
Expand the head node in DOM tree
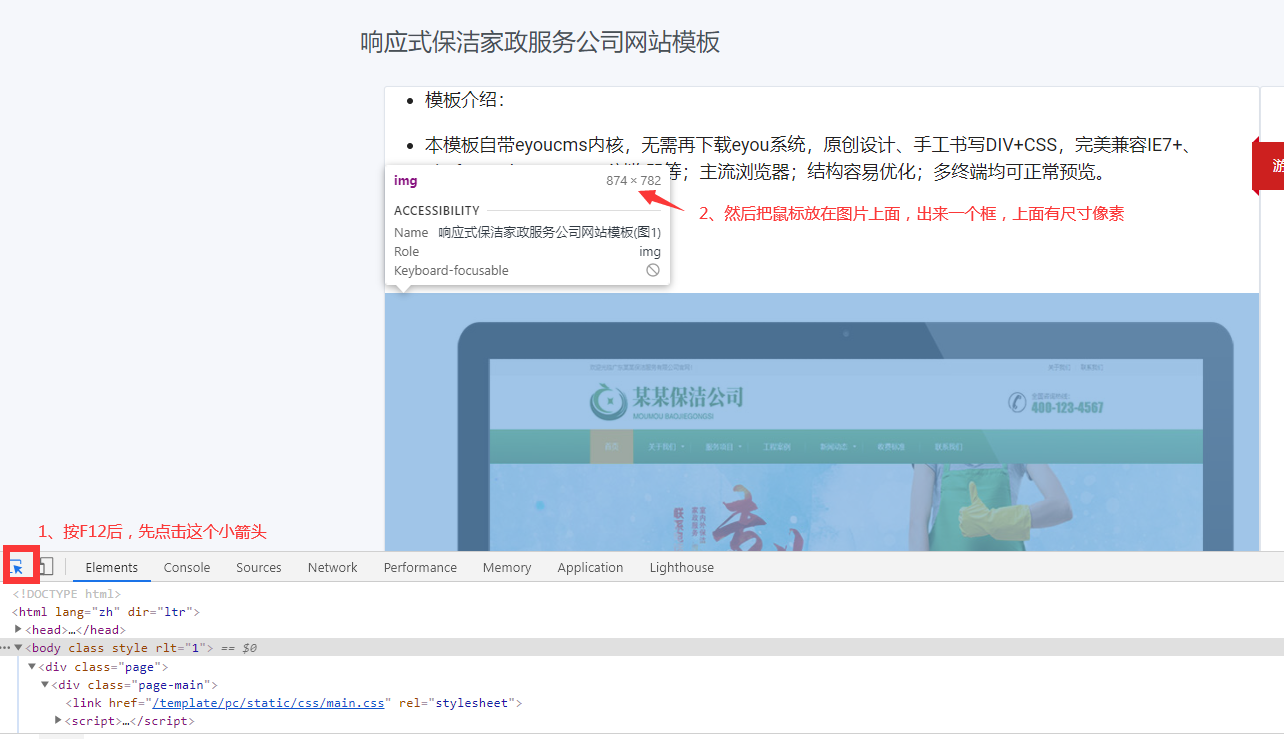pyautogui.click(x=19, y=630)
